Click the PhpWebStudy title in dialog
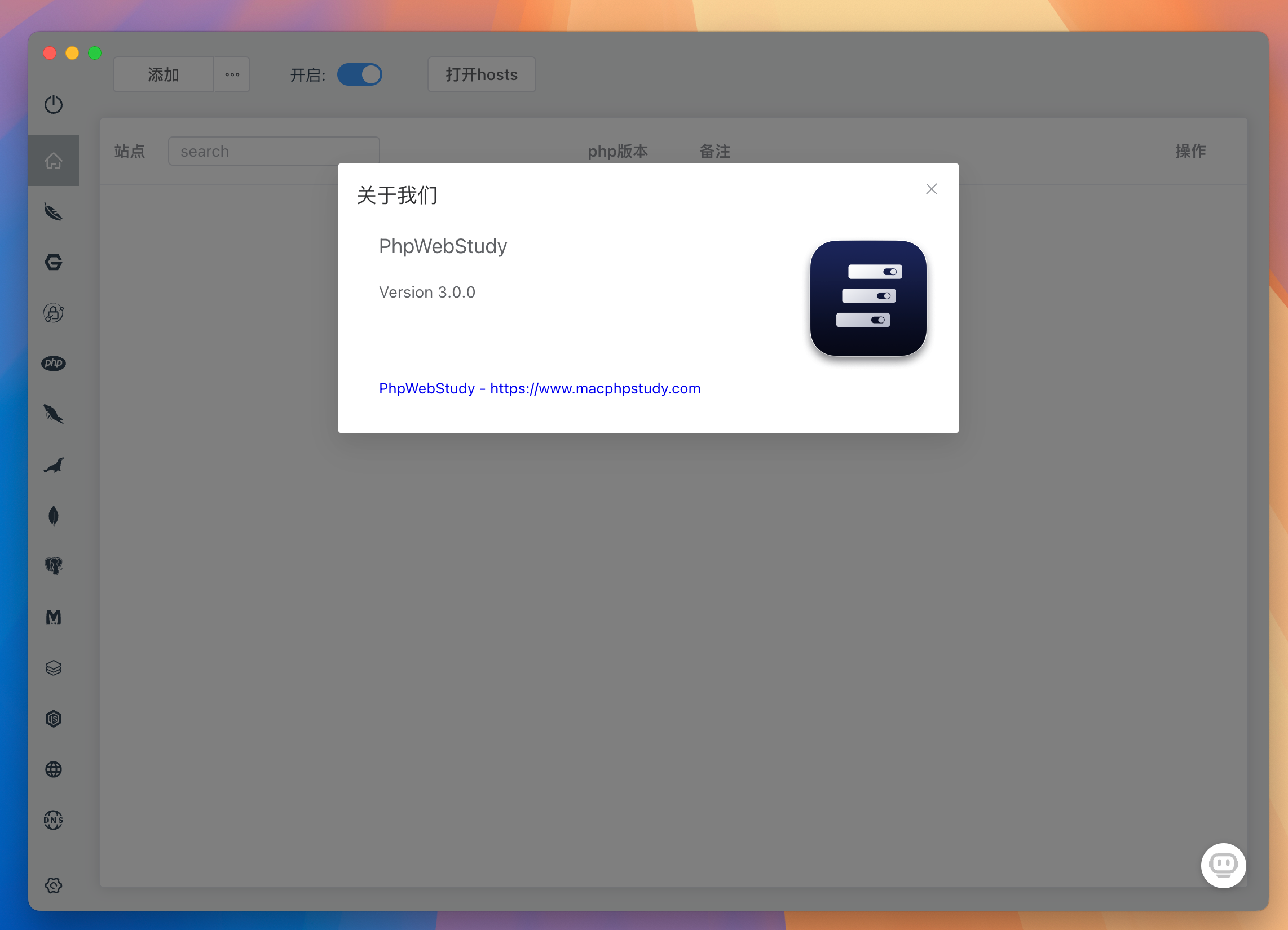The width and height of the screenshot is (1288, 930). [443, 246]
